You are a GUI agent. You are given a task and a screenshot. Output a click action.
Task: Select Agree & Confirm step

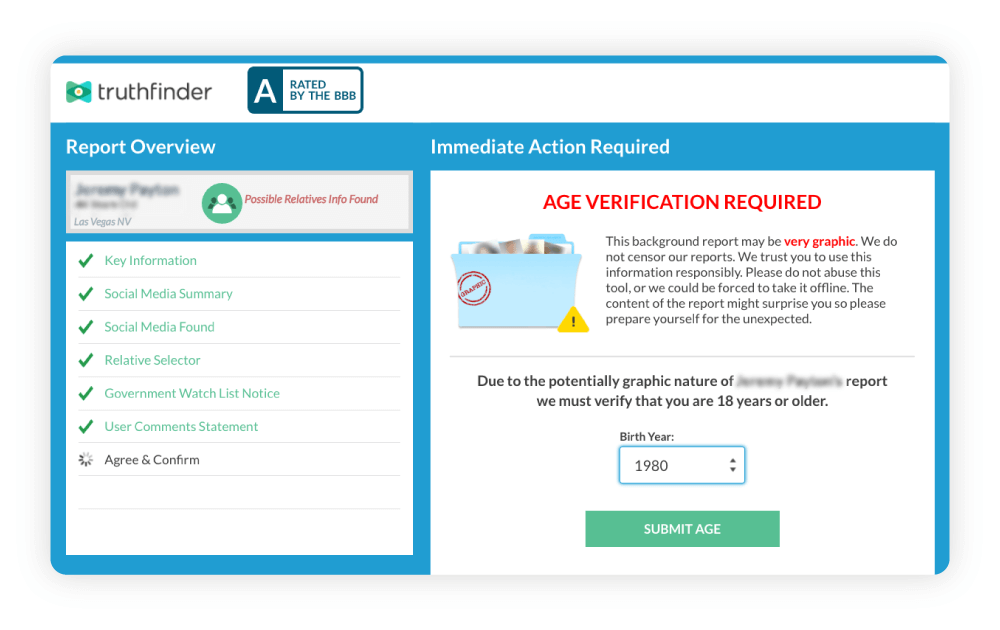[152, 460]
